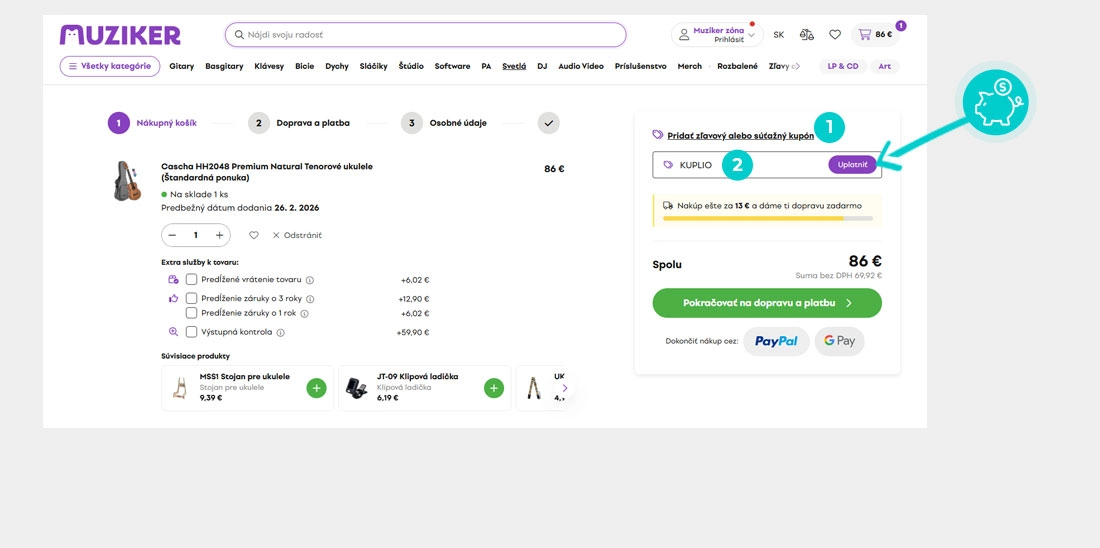Open the compare scales icon
This screenshot has width=1100, height=548.
pyautogui.click(x=807, y=34)
